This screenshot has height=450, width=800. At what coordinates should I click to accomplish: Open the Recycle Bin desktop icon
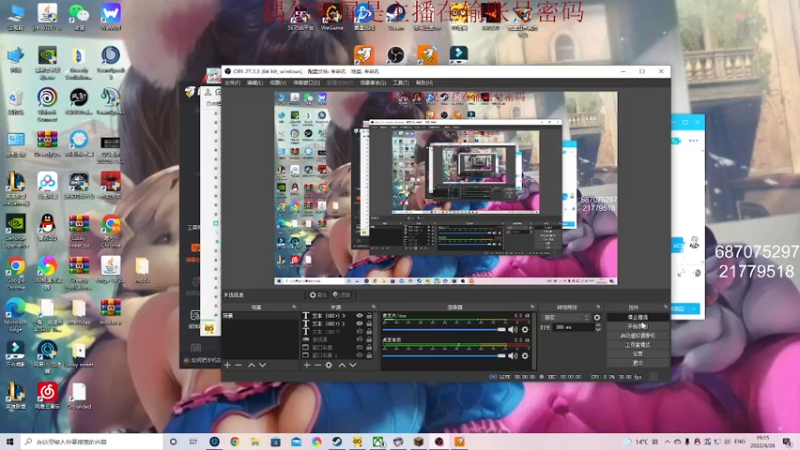tap(16, 101)
